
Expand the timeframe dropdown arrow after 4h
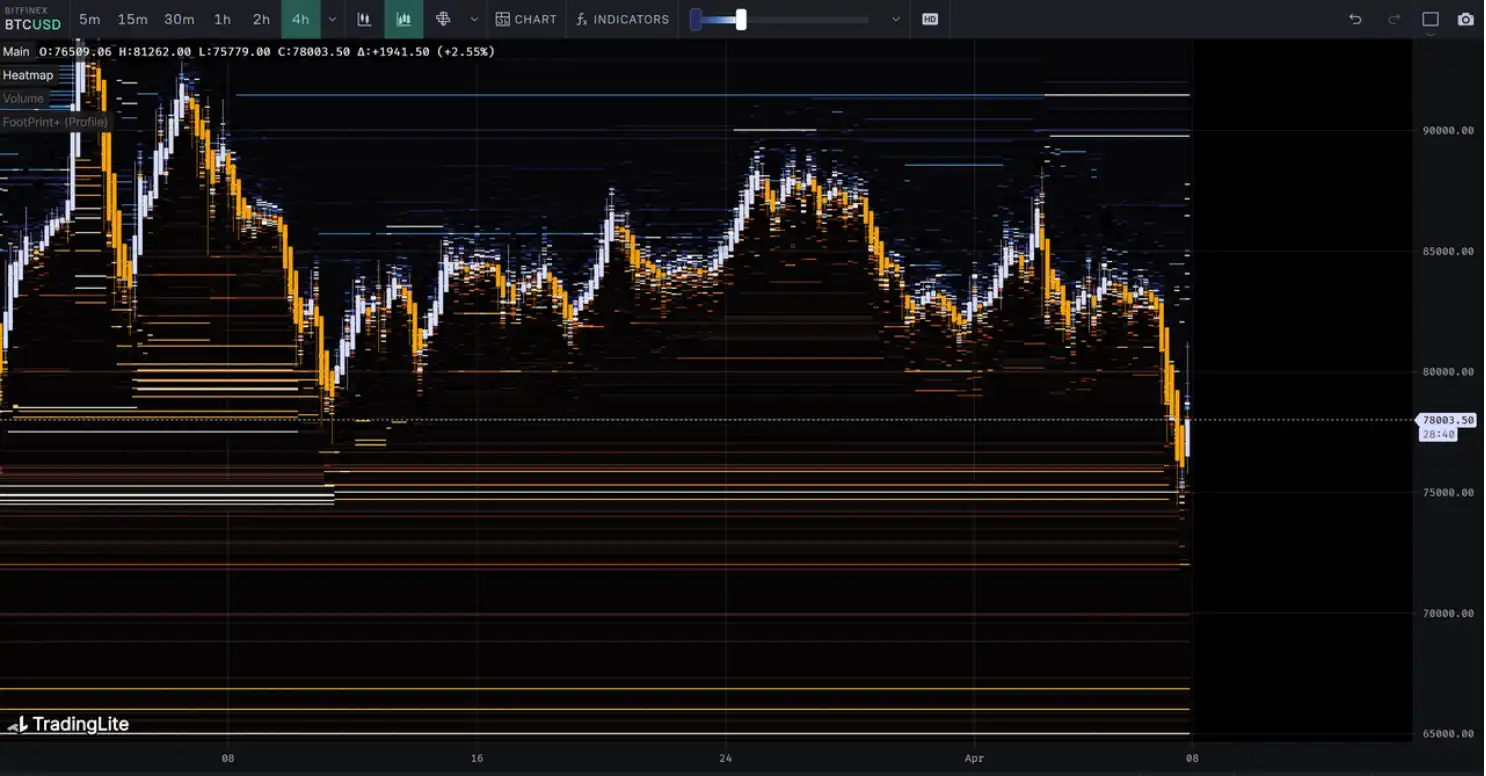click(x=332, y=19)
